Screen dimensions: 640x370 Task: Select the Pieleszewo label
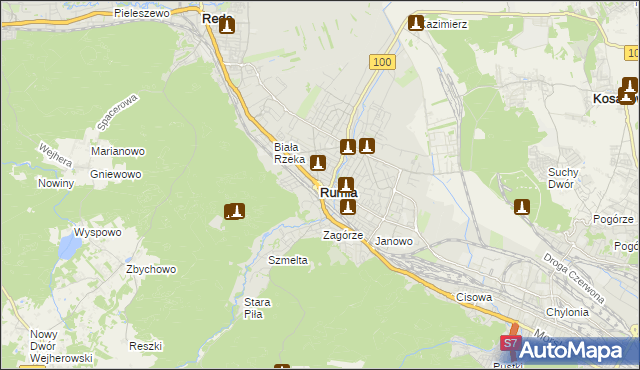coord(142,13)
